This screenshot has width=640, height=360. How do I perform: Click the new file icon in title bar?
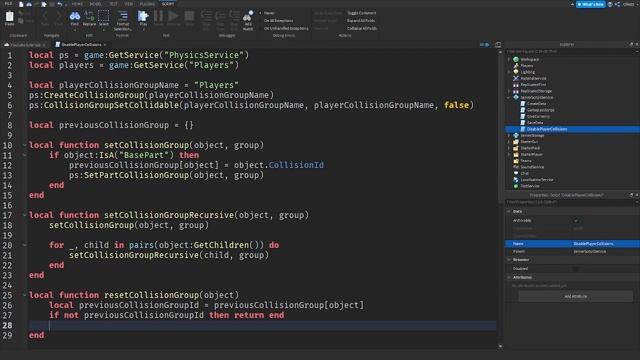point(21,4)
